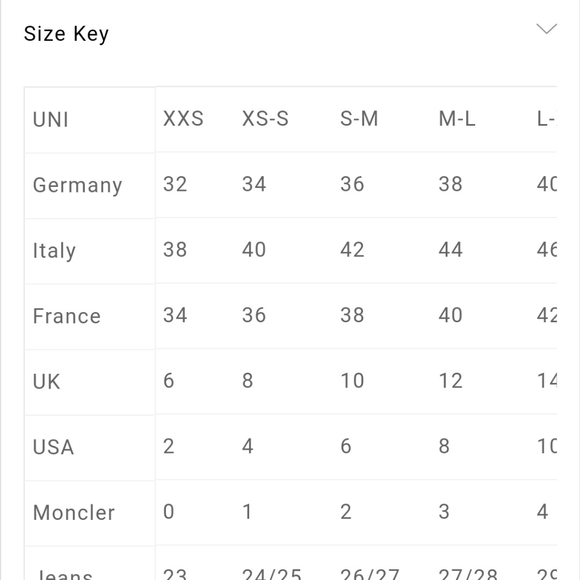Click the XS-S column header

pyautogui.click(x=265, y=119)
